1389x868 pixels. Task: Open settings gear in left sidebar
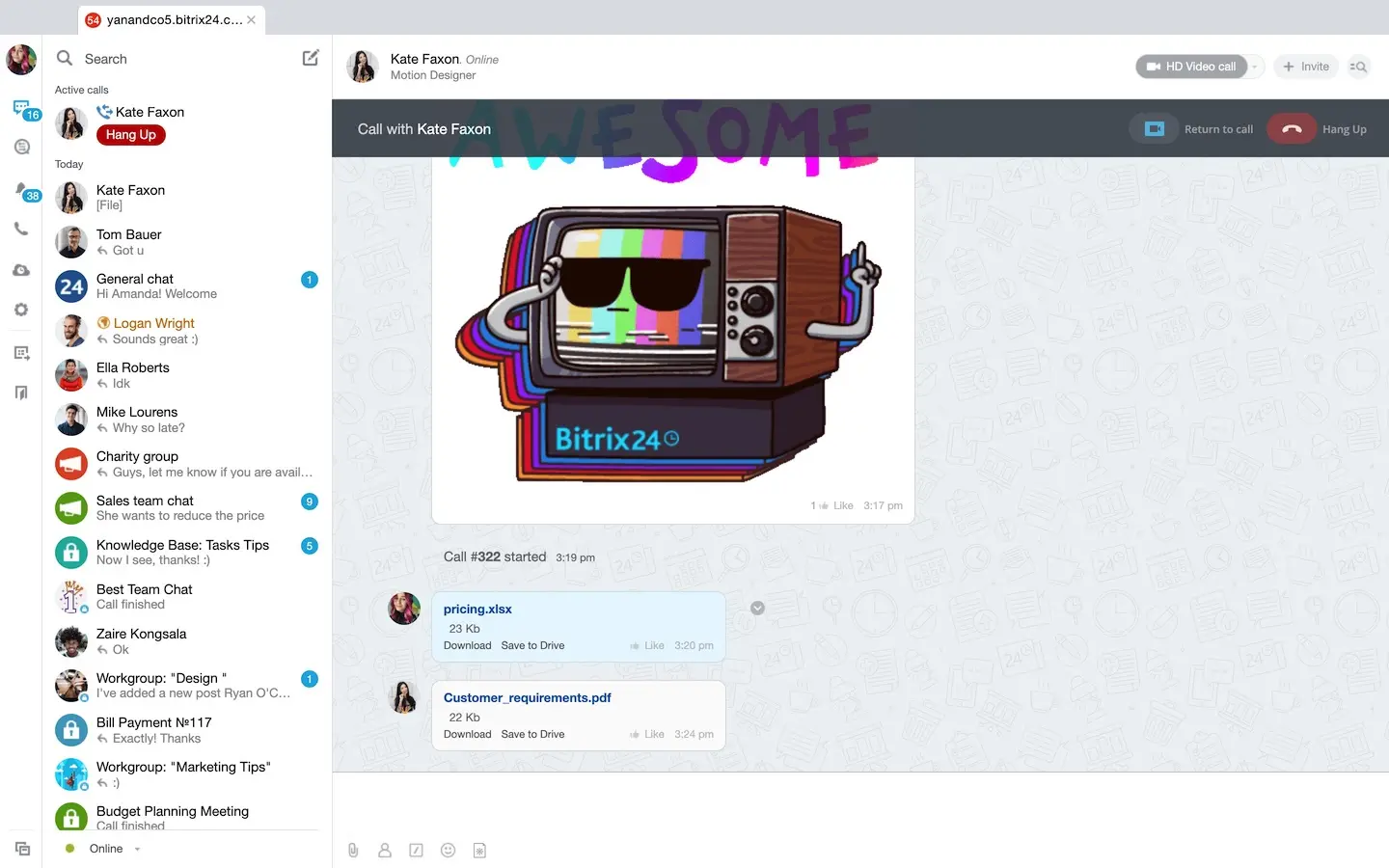point(21,310)
